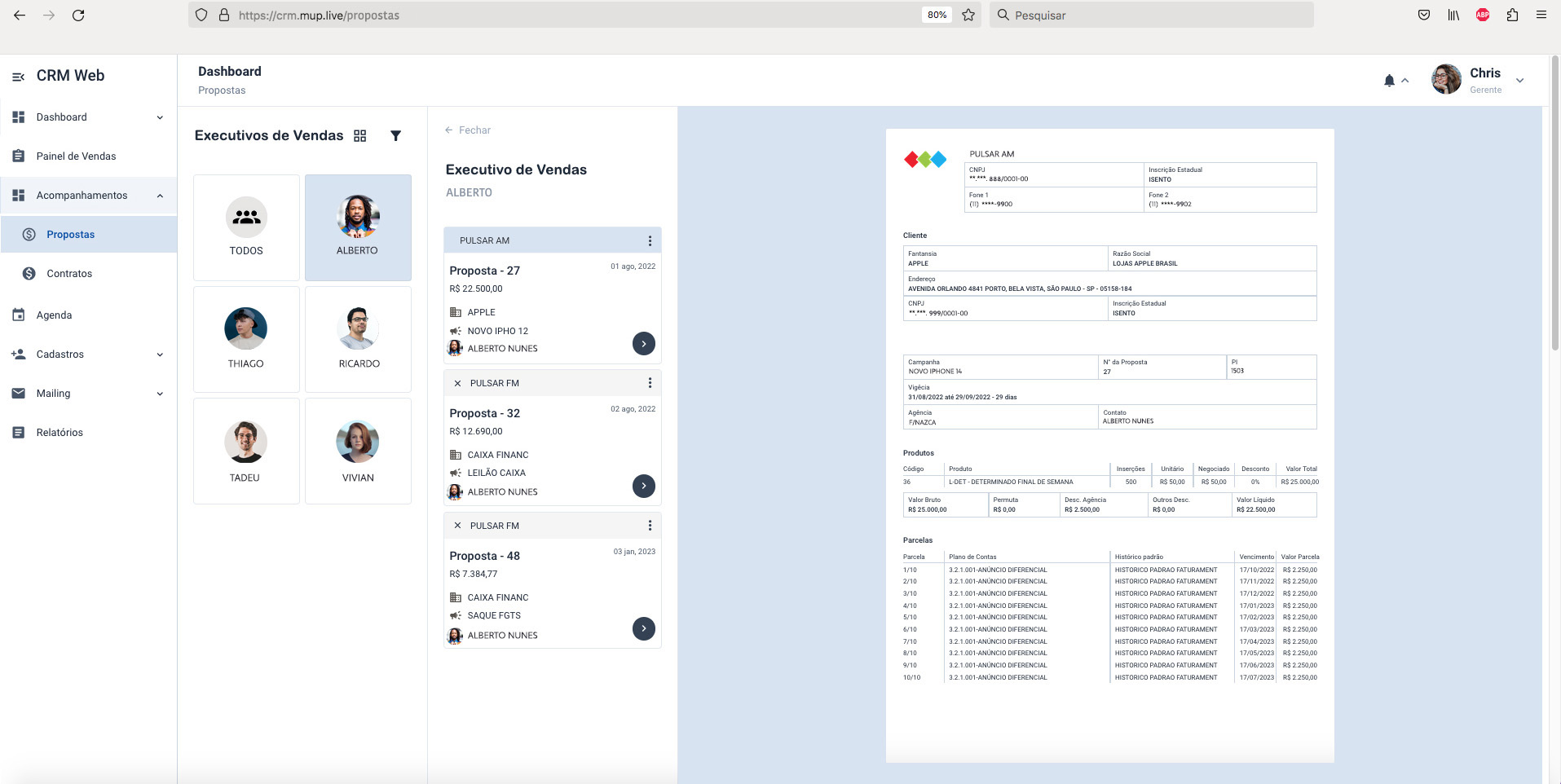
Task: Click the Proposta - 48 title
Action: tap(484, 556)
